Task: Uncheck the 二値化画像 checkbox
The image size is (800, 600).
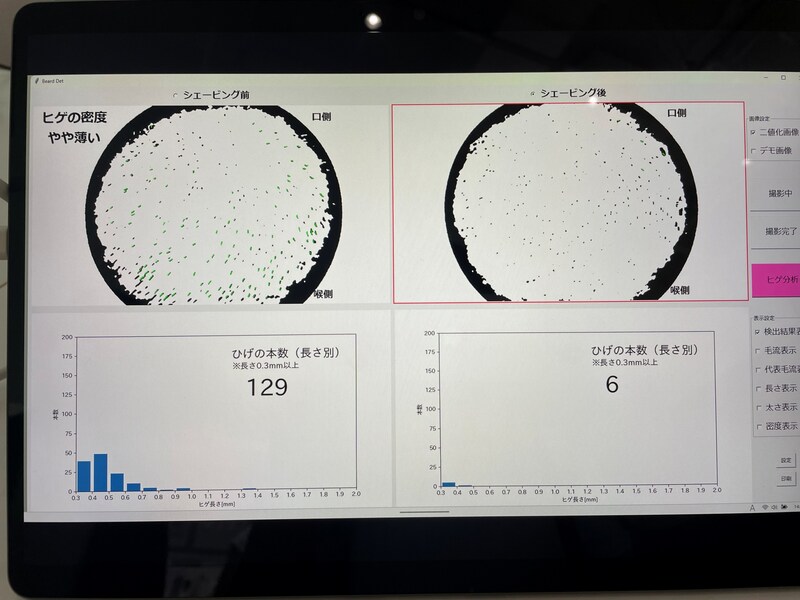Action: pyautogui.click(x=753, y=132)
